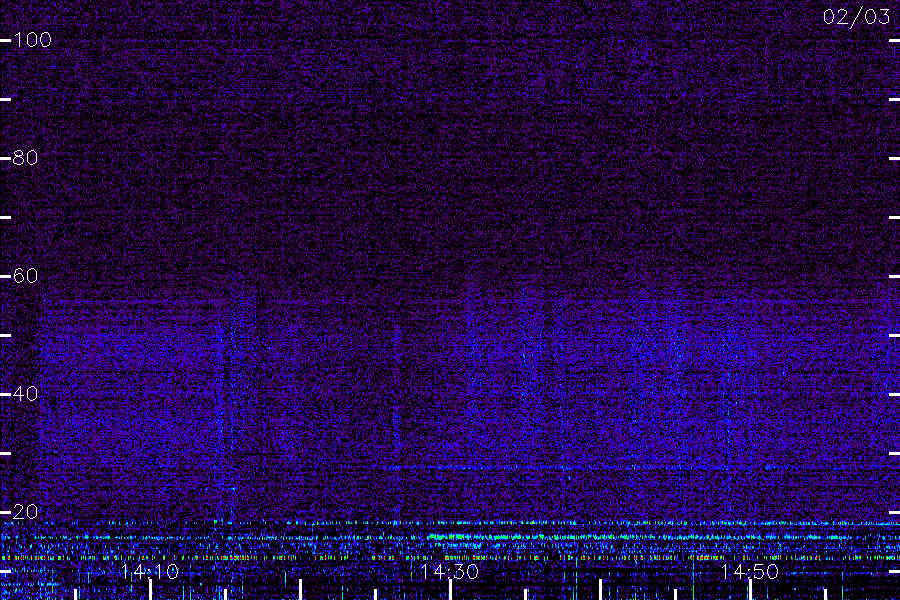
Task: Select the 14:30 time axis label
Action: coord(449,572)
